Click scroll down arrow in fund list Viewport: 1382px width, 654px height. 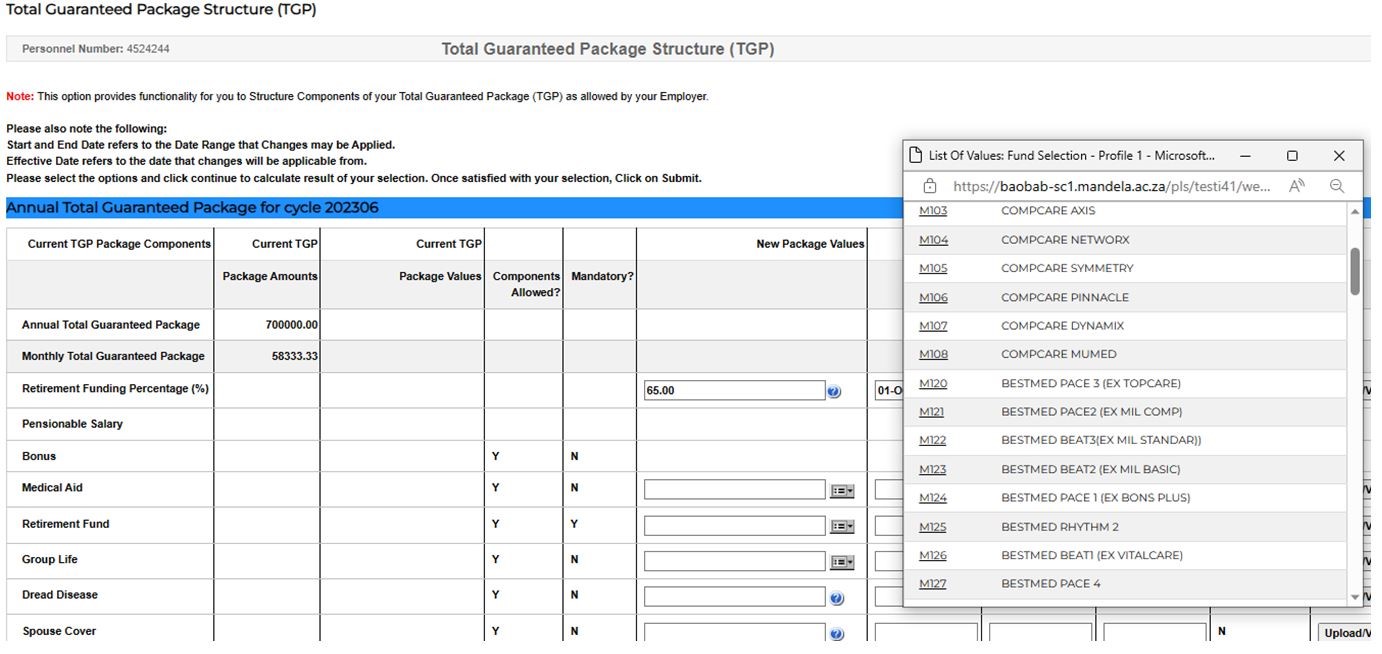click(x=1355, y=597)
